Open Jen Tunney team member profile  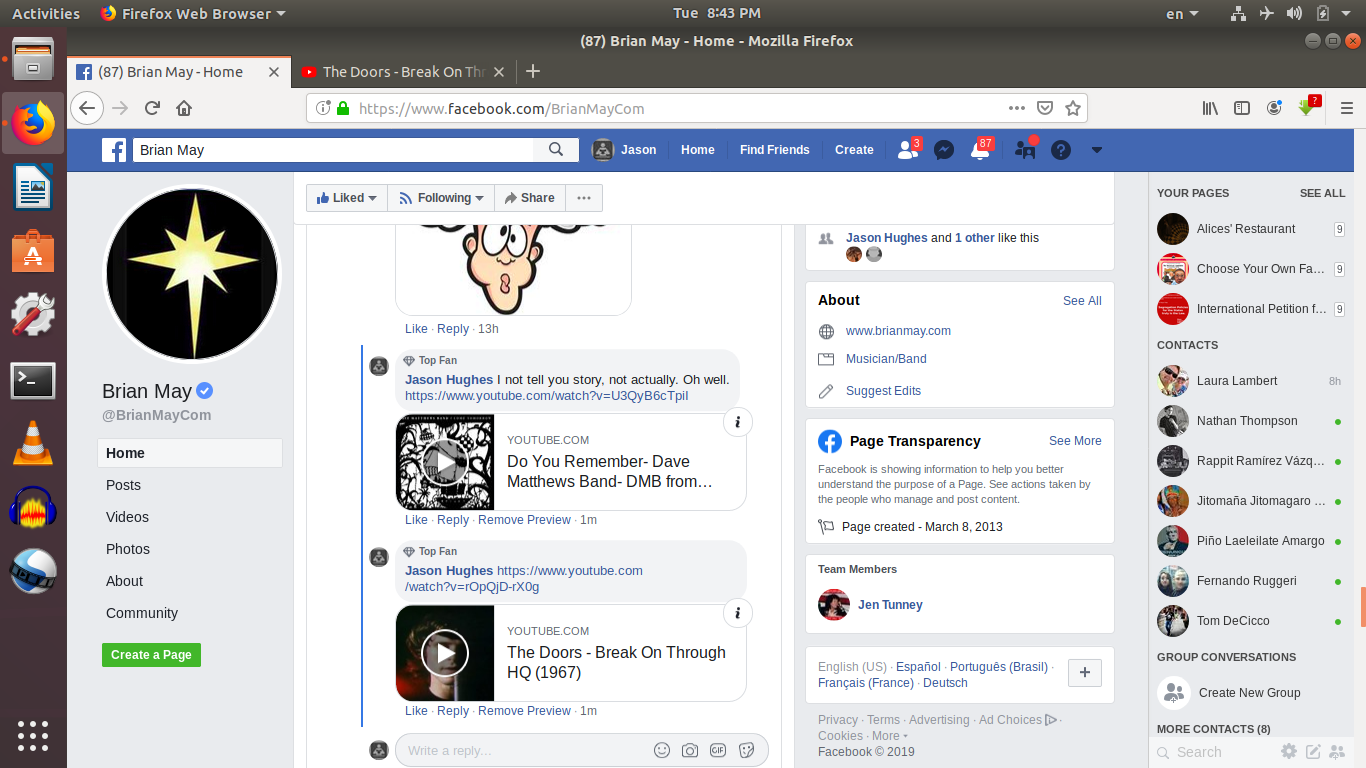pos(890,605)
